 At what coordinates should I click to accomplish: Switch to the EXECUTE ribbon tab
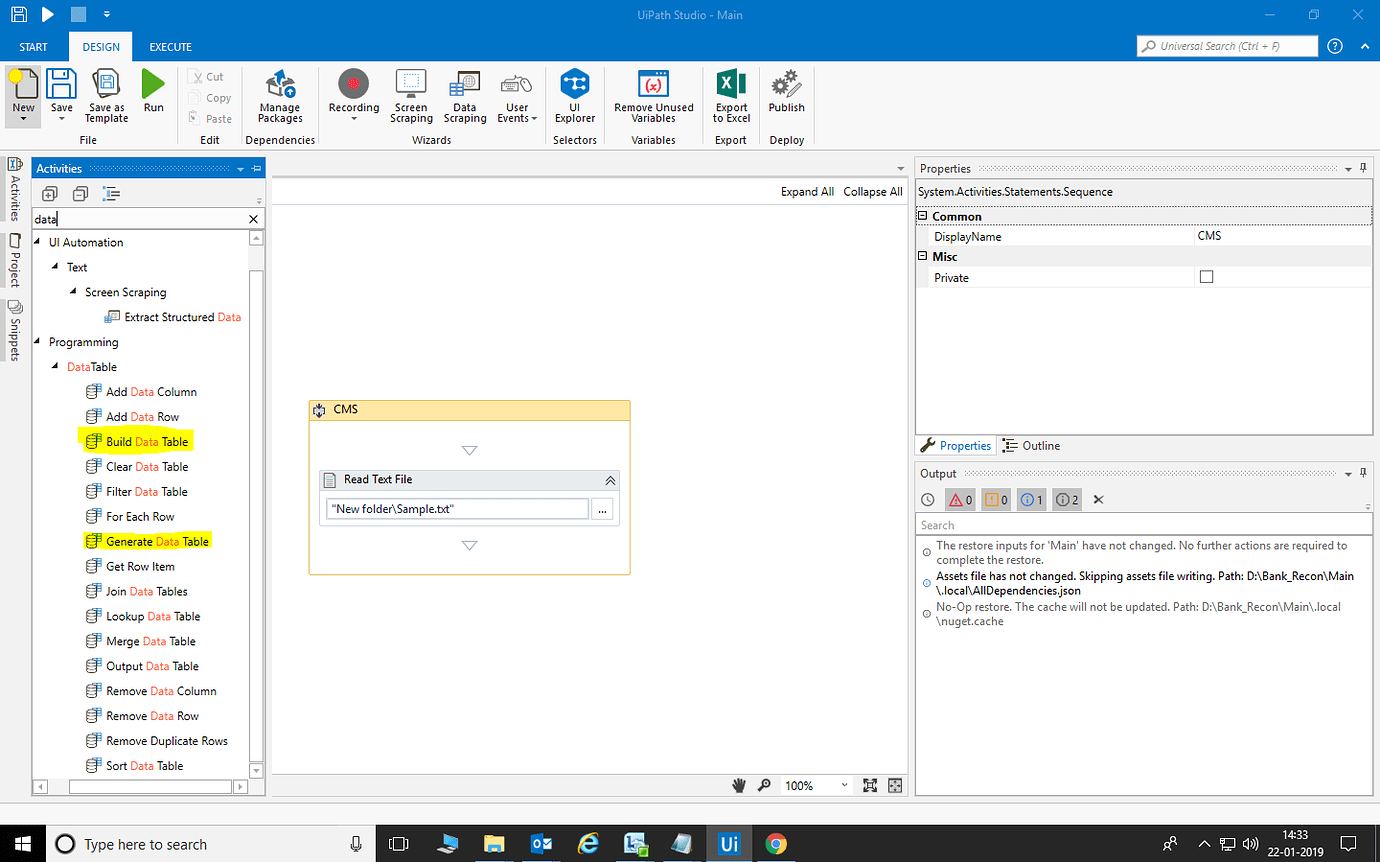[x=170, y=47]
